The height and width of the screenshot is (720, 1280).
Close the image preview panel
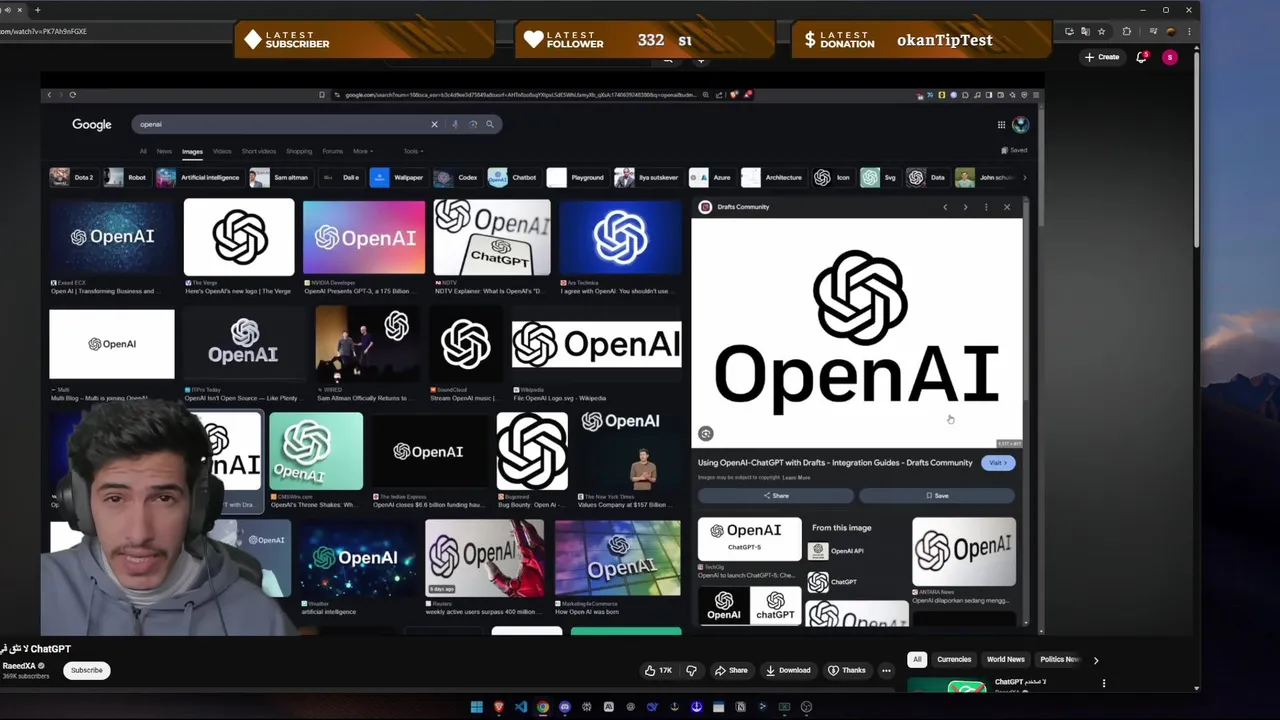pos(1007,207)
